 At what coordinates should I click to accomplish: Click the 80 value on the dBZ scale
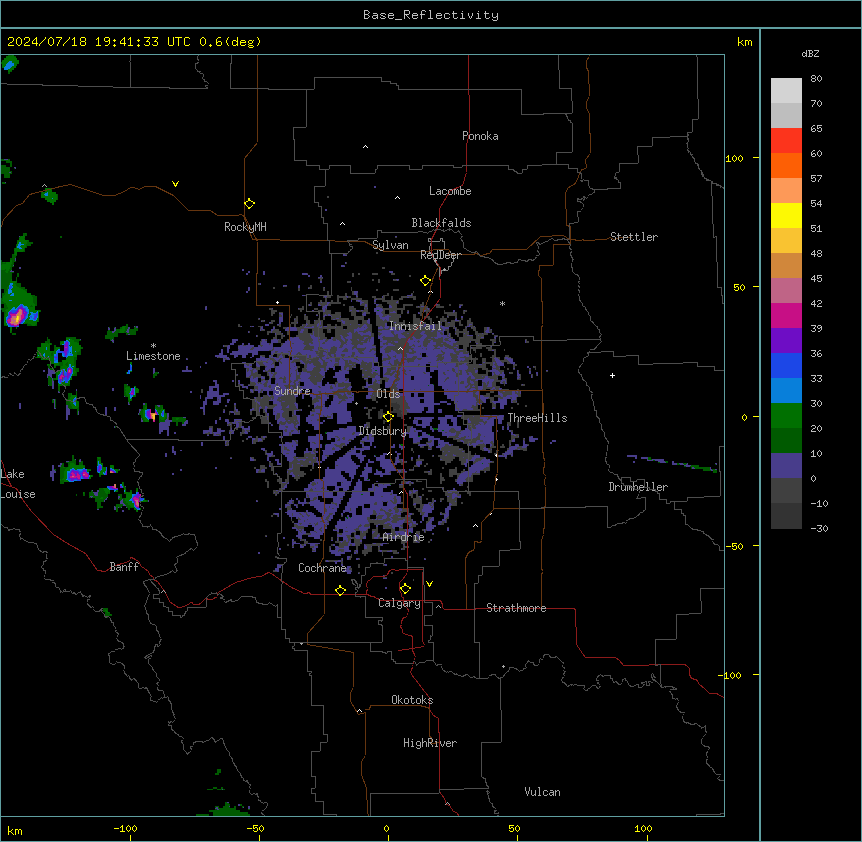(x=816, y=79)
